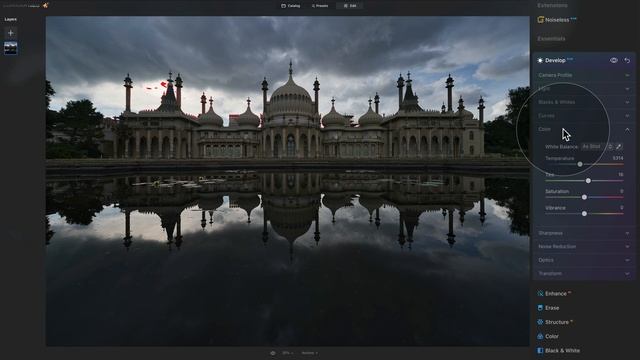This screenshot has width=640, height=360.
Task: Pick white balance with eyedropper tool
Action: [x=619, y=147]
